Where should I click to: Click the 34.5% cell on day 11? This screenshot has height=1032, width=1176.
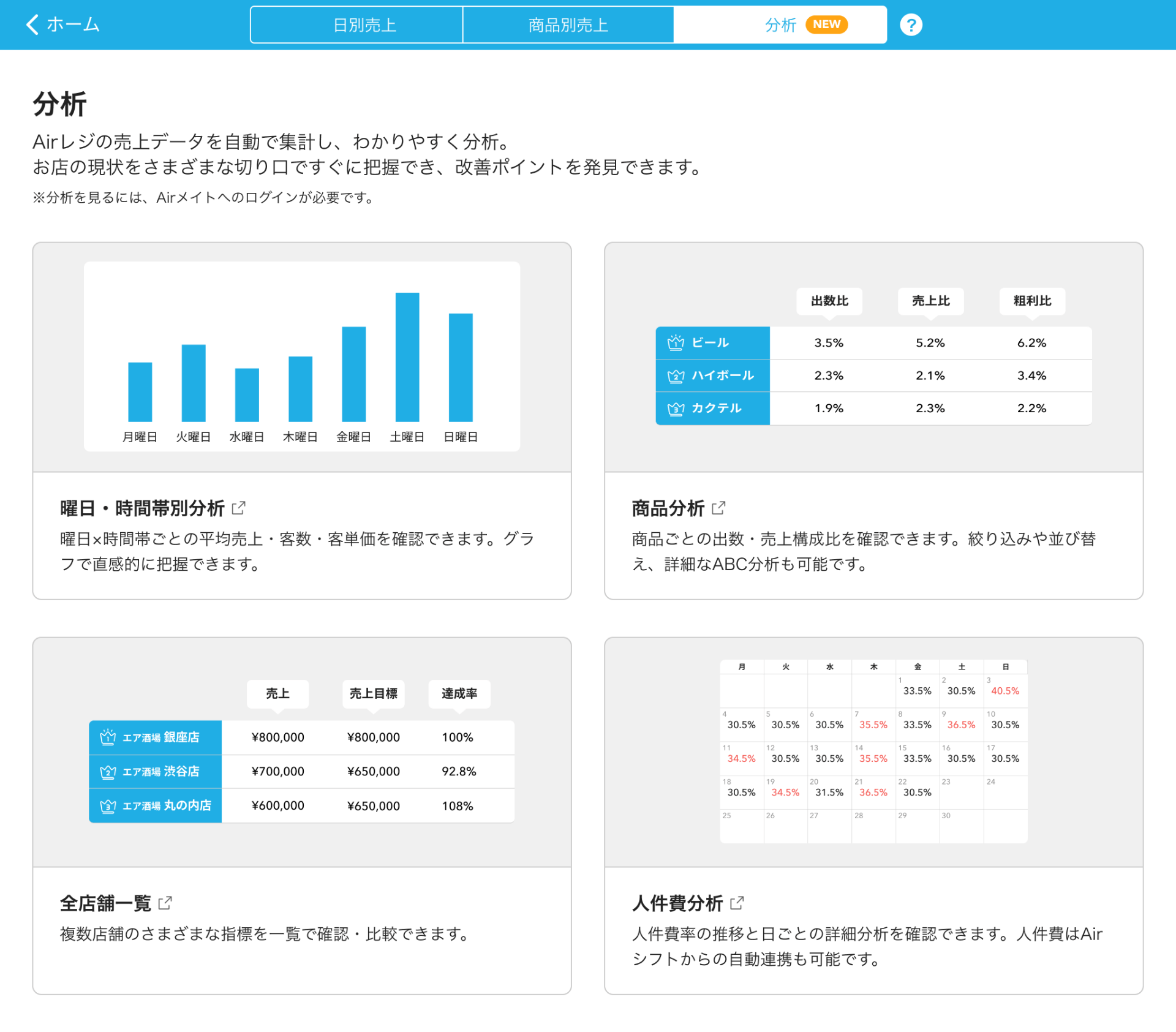pos(741,758)
